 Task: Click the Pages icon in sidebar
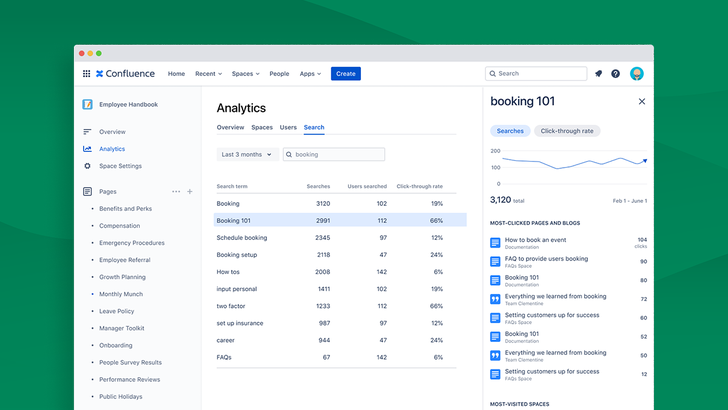[87, 191]
